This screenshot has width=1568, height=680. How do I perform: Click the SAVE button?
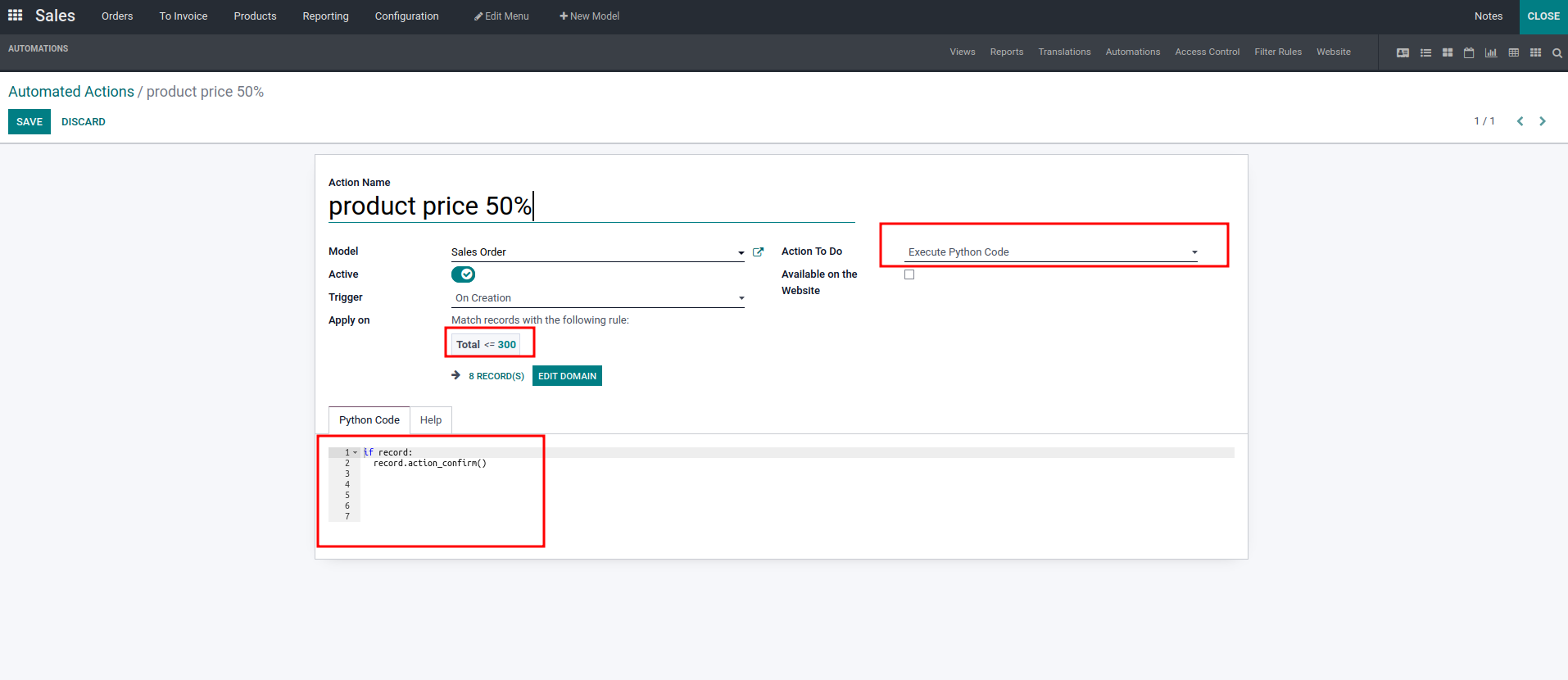[29, 122]
